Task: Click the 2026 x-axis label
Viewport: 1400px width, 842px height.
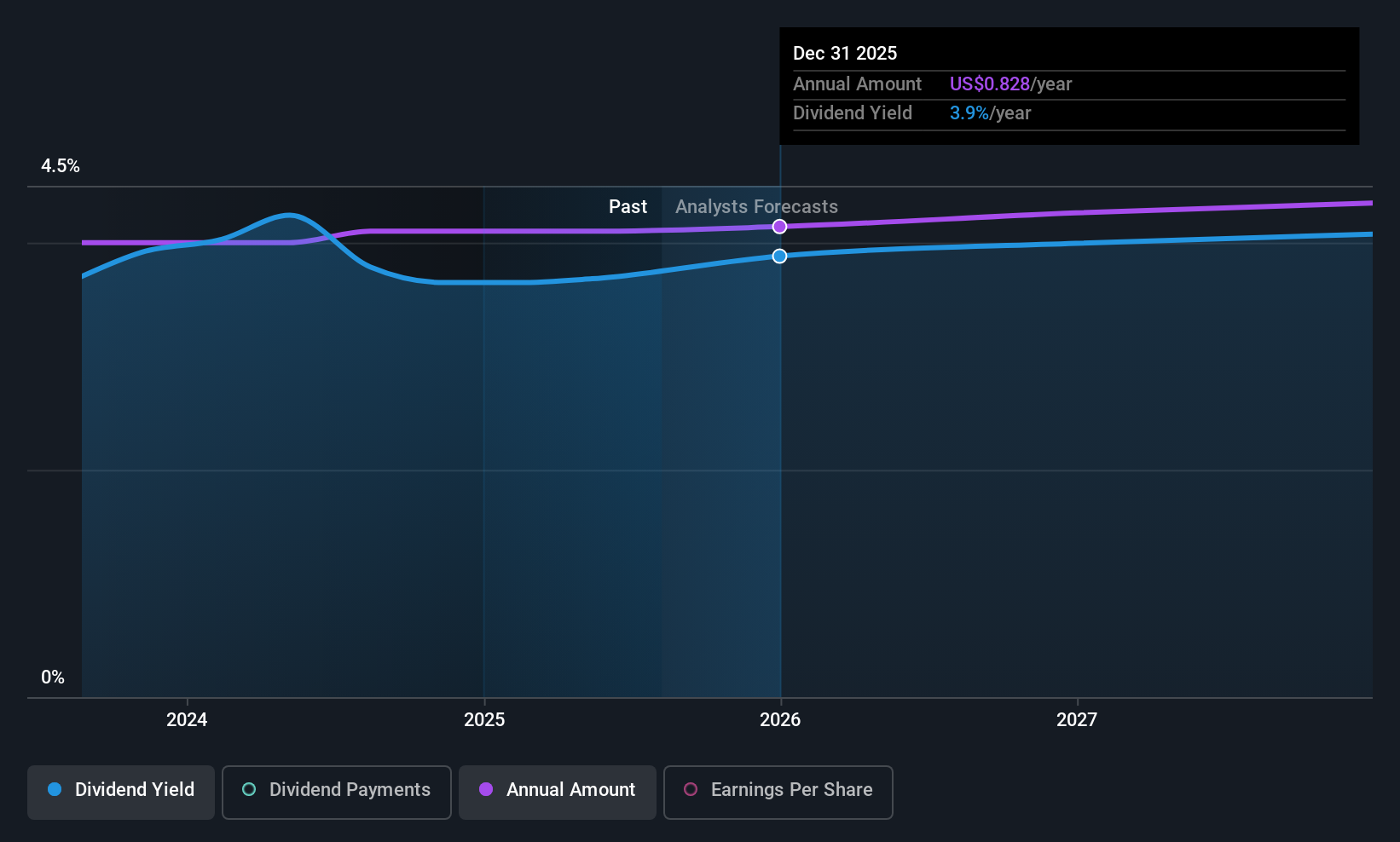Action: click(780, 719)
